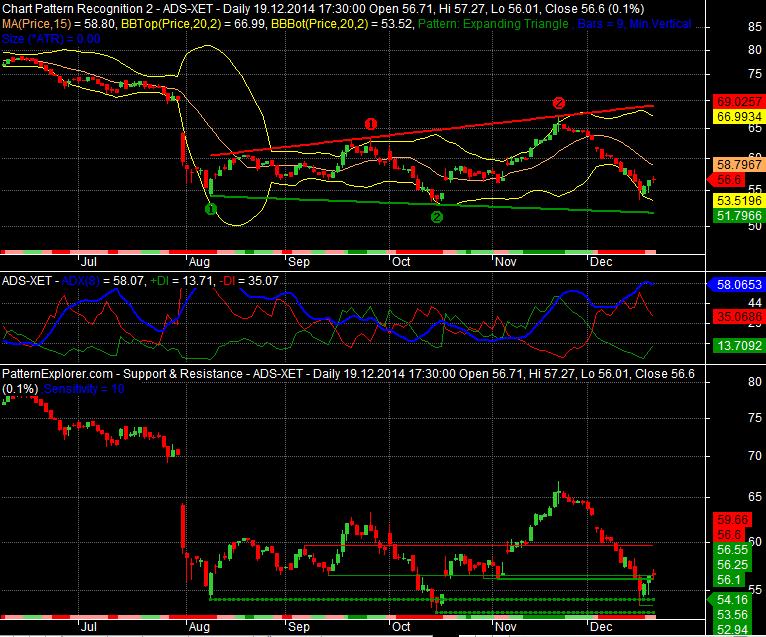Viewport: 766px width, 637px height.
Task: Click the red 69.0257 price tag
Action: click(x=739, y=102)
